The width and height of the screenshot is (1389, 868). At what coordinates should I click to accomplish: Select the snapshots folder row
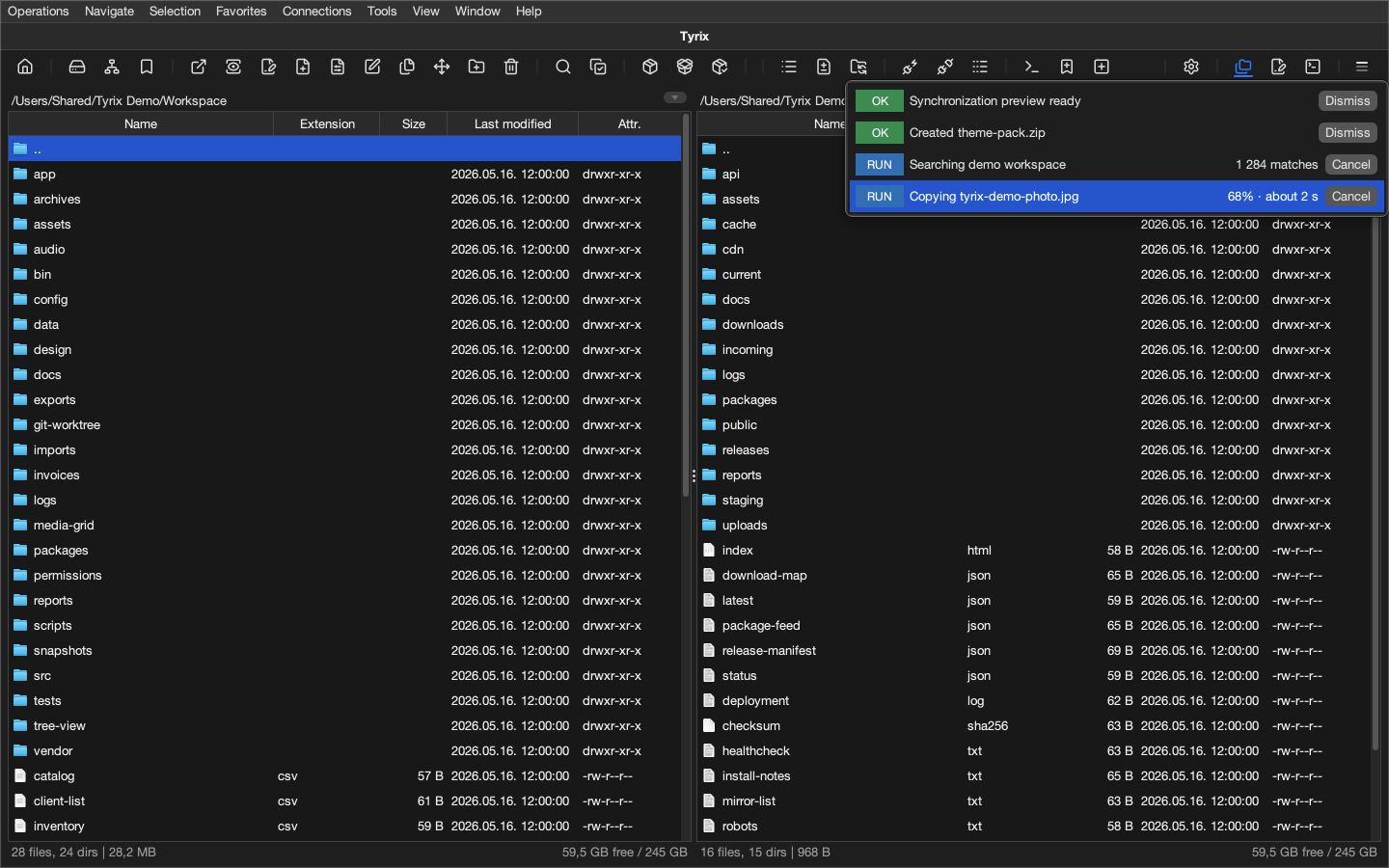tap(344, 651)
